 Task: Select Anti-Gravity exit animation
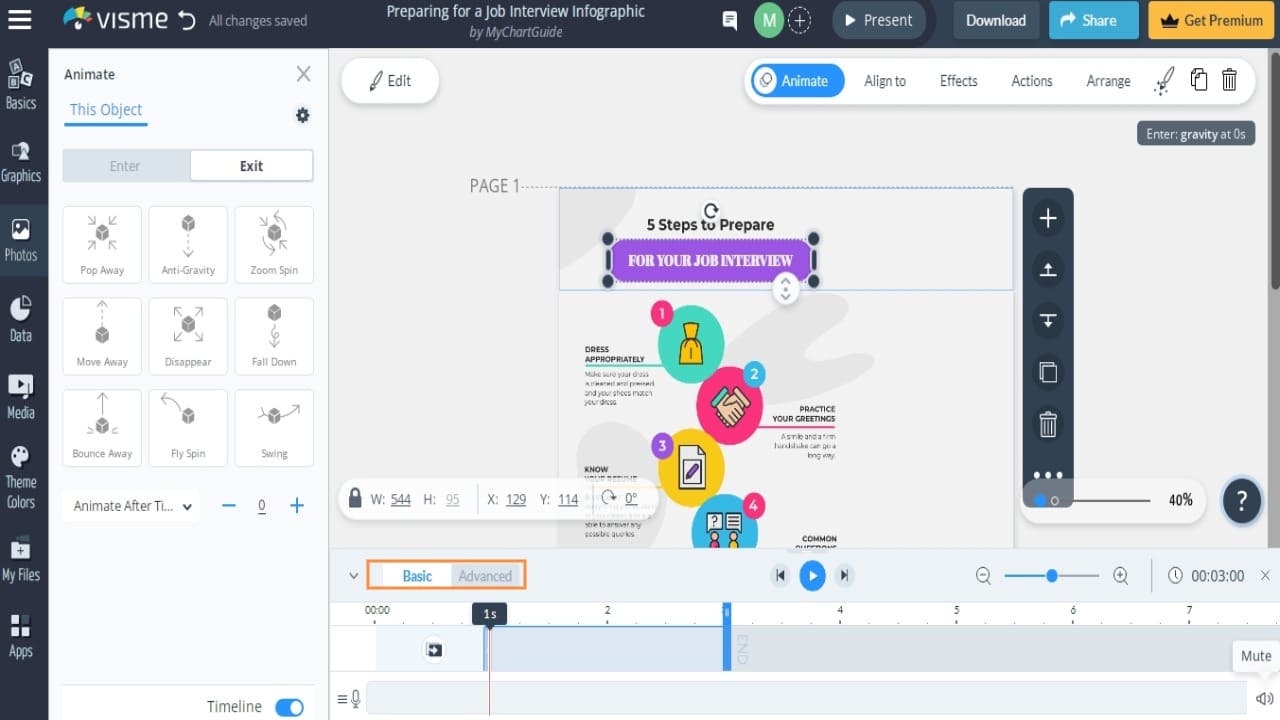(188, 245)
